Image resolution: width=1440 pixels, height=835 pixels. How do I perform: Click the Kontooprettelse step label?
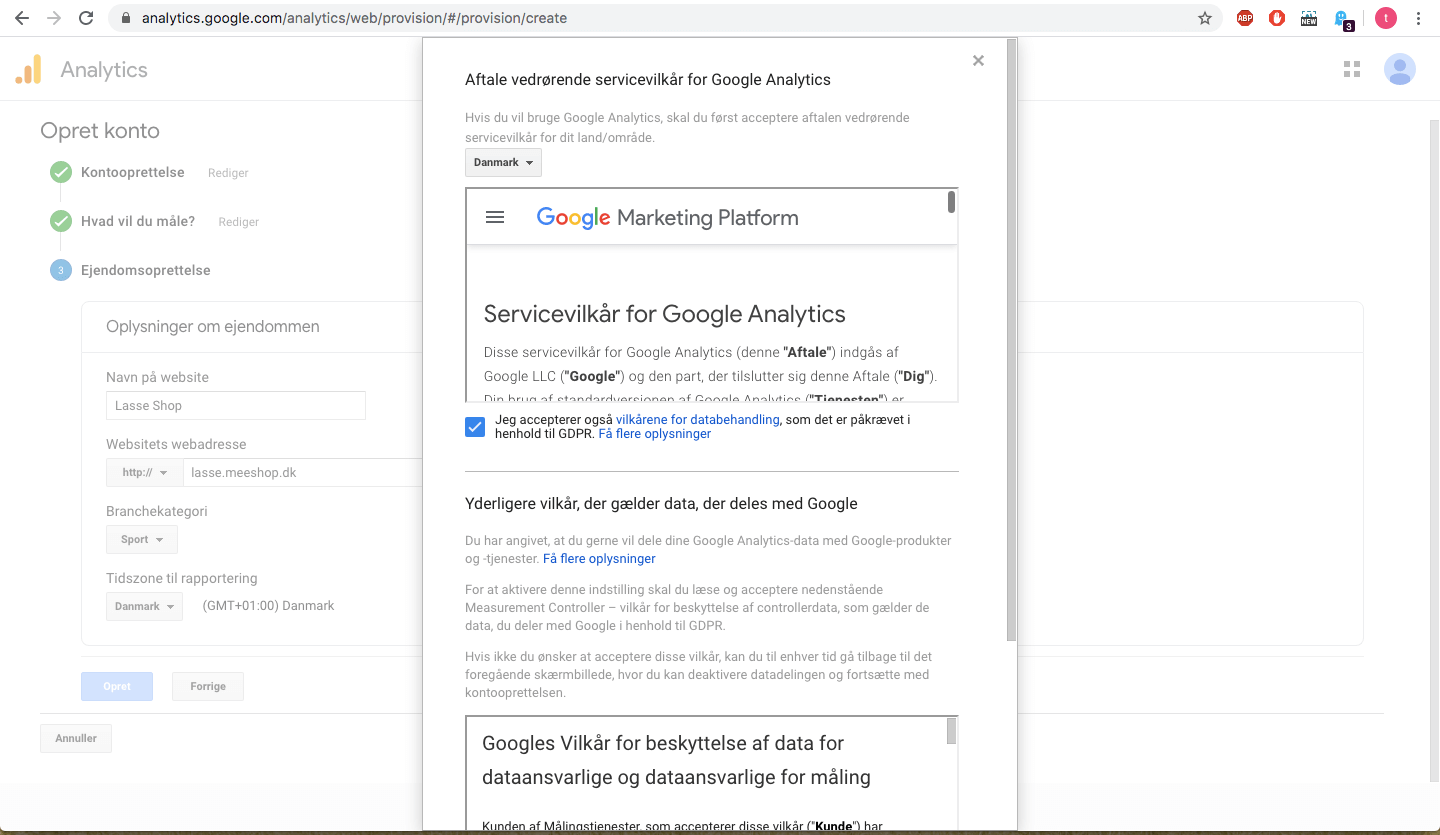pos(133,172)
